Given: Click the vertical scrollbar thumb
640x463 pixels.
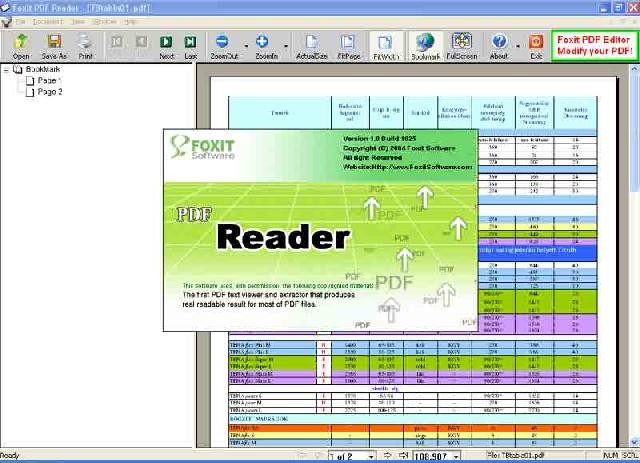Looking at the screenshot, I should coord(634,133).
